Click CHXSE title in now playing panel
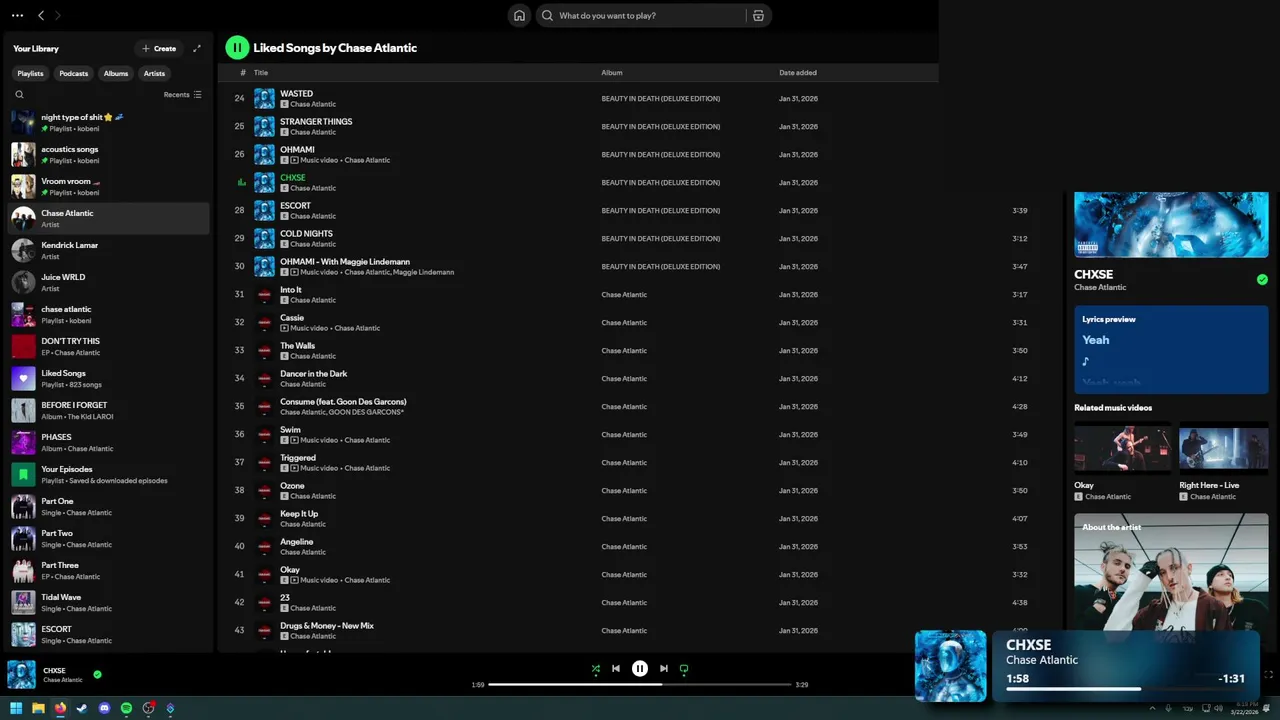The image size is (1280, 720). [1093, 274]
